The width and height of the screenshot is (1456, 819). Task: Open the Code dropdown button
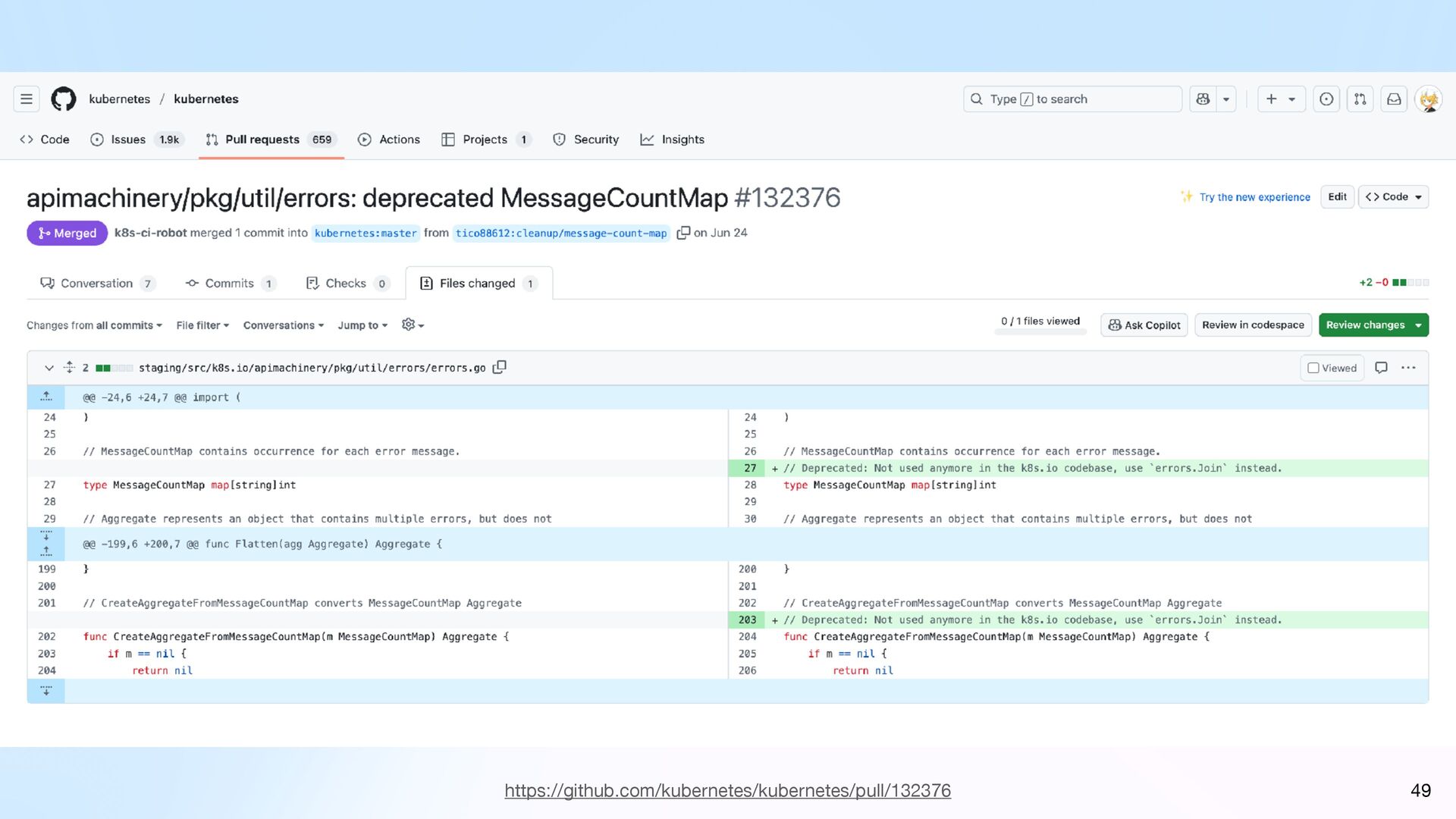(1393, 197)
